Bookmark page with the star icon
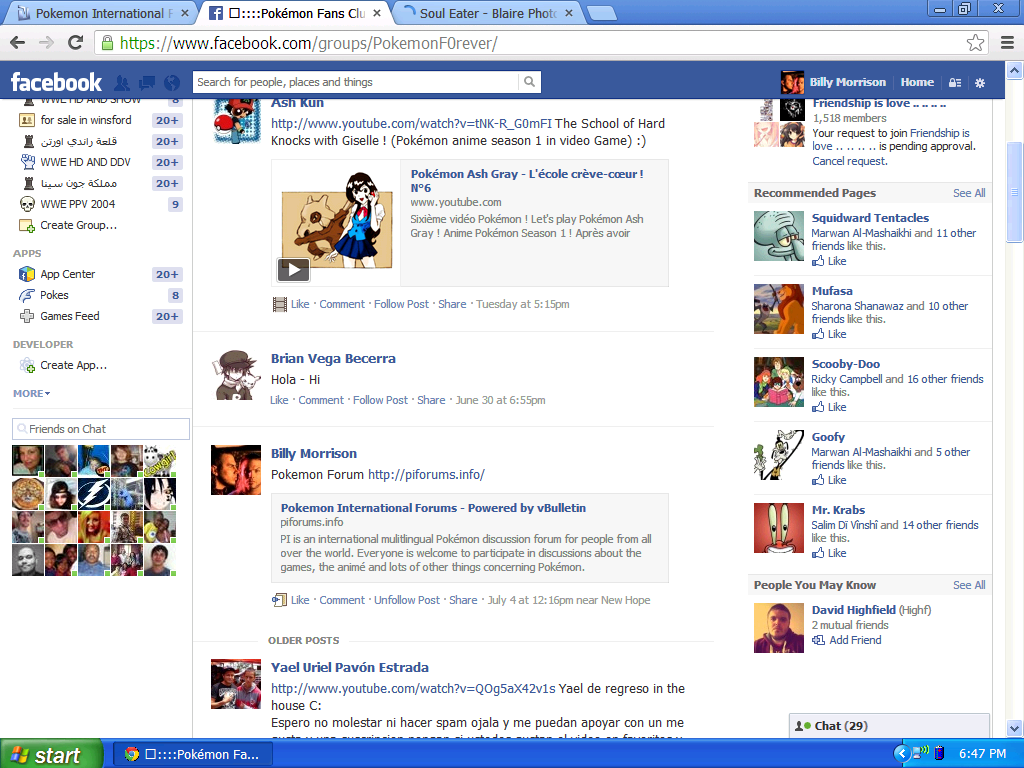This screenshot has width=1024, height=768. [975, 43]
